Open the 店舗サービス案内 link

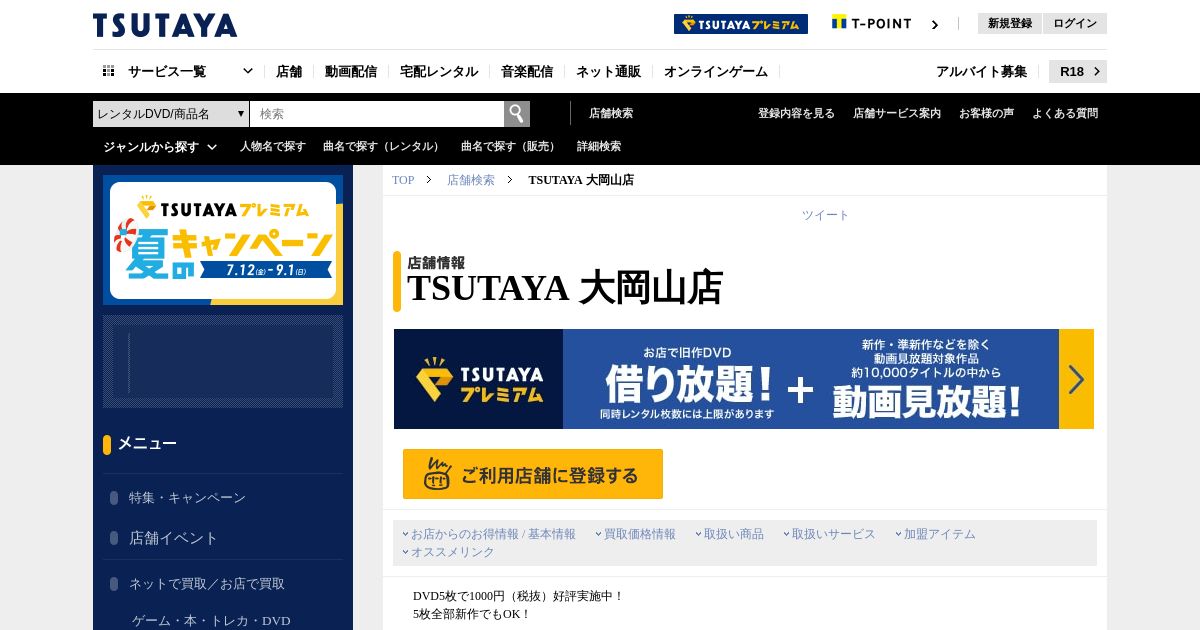897,113
